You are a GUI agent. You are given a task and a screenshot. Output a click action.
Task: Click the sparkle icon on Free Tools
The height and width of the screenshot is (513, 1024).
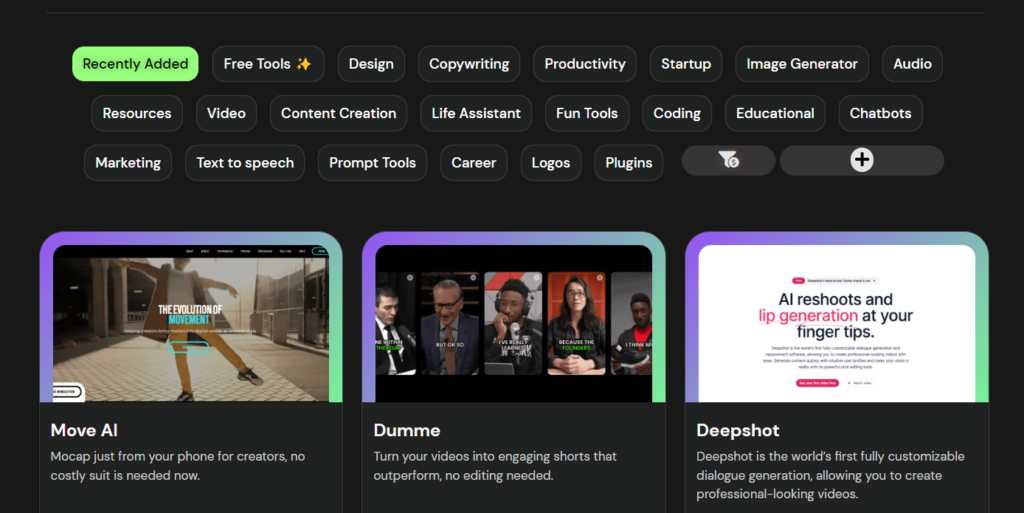[304, 64]
